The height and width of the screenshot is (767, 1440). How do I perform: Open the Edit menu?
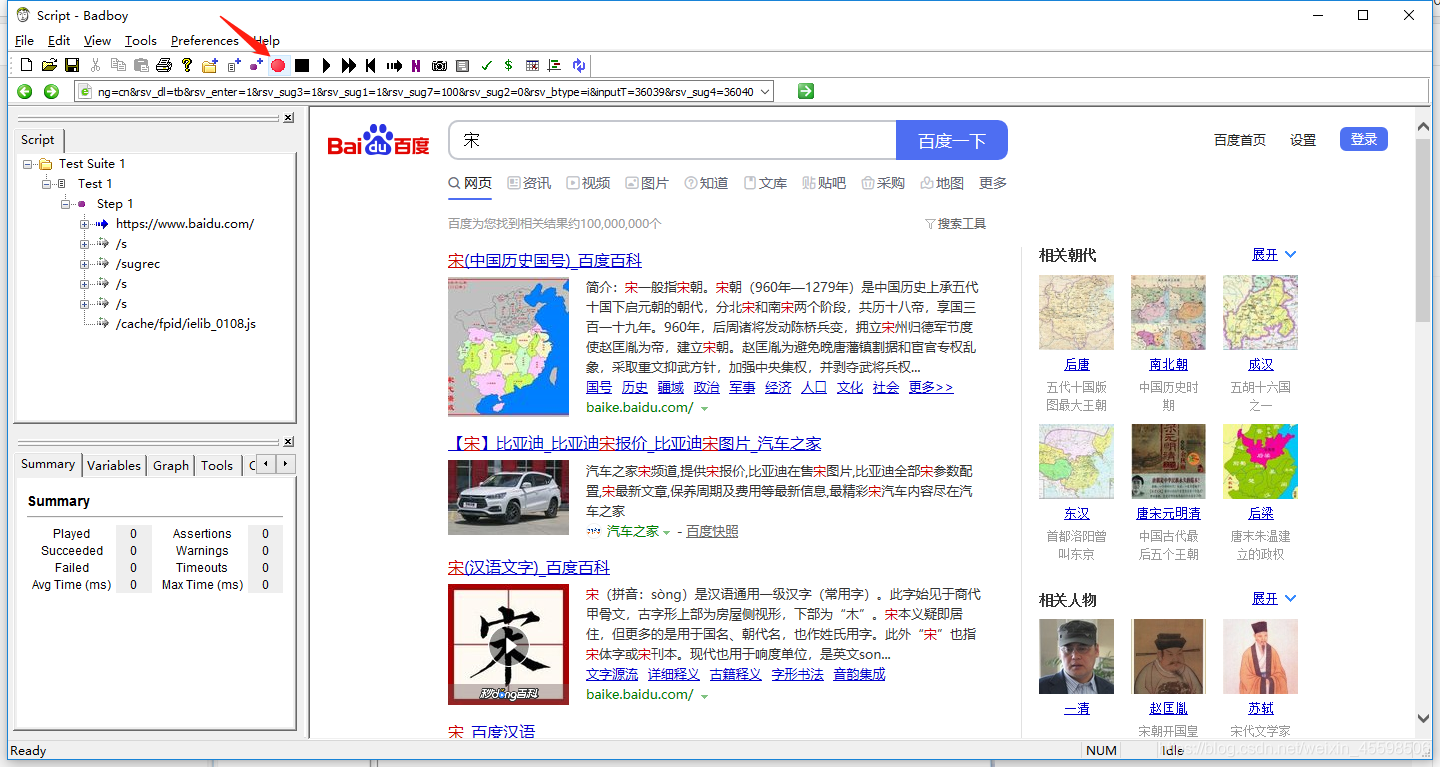(x=59, y=40)
